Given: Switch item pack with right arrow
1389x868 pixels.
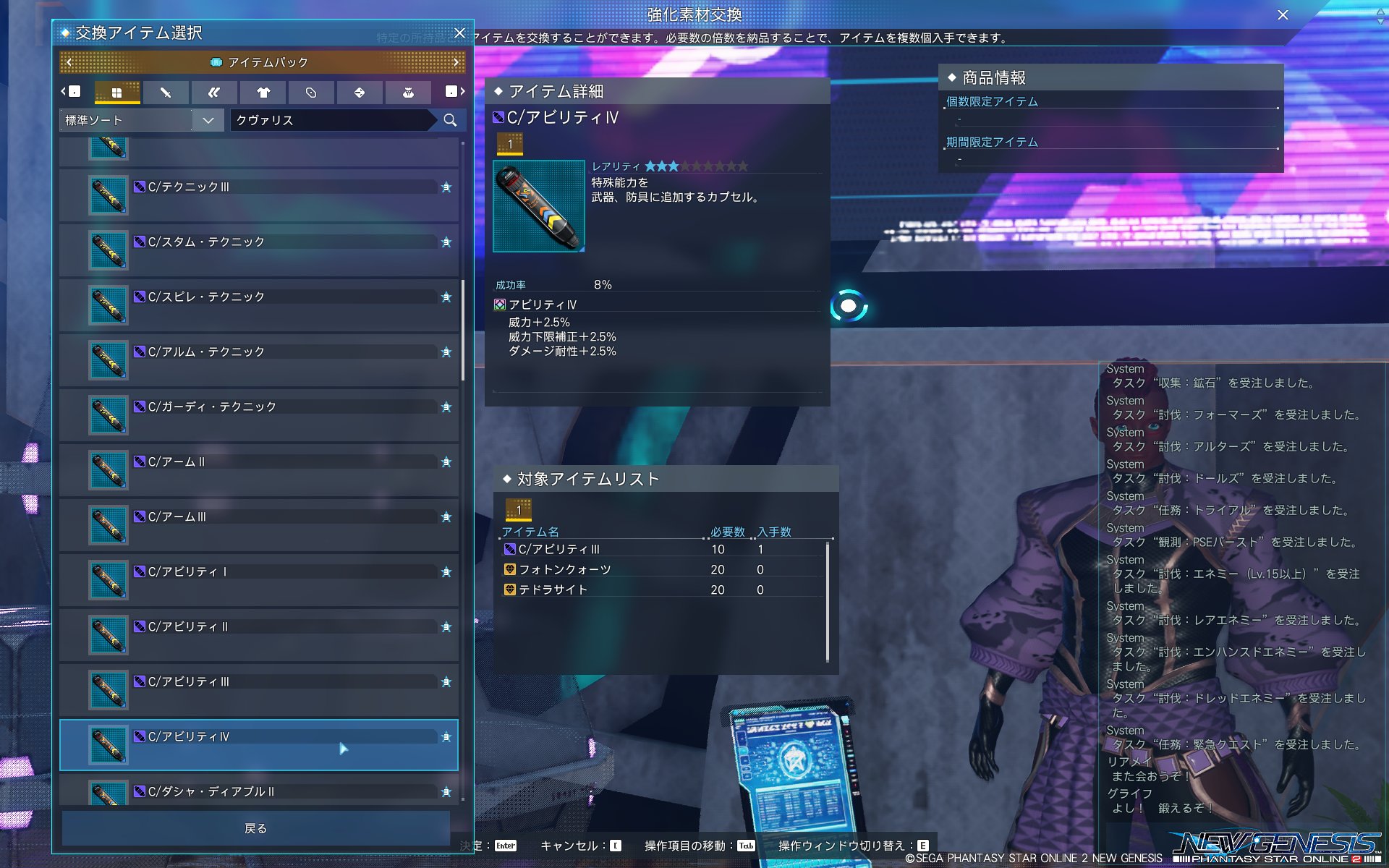Looking at the screenshot, I should (456, 62).
